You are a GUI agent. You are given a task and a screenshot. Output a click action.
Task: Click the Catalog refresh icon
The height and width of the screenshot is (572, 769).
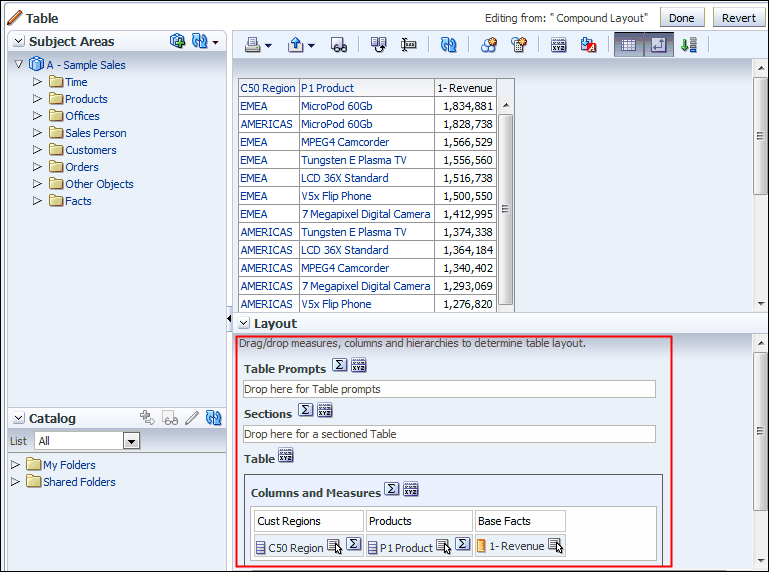pos(213,417)
